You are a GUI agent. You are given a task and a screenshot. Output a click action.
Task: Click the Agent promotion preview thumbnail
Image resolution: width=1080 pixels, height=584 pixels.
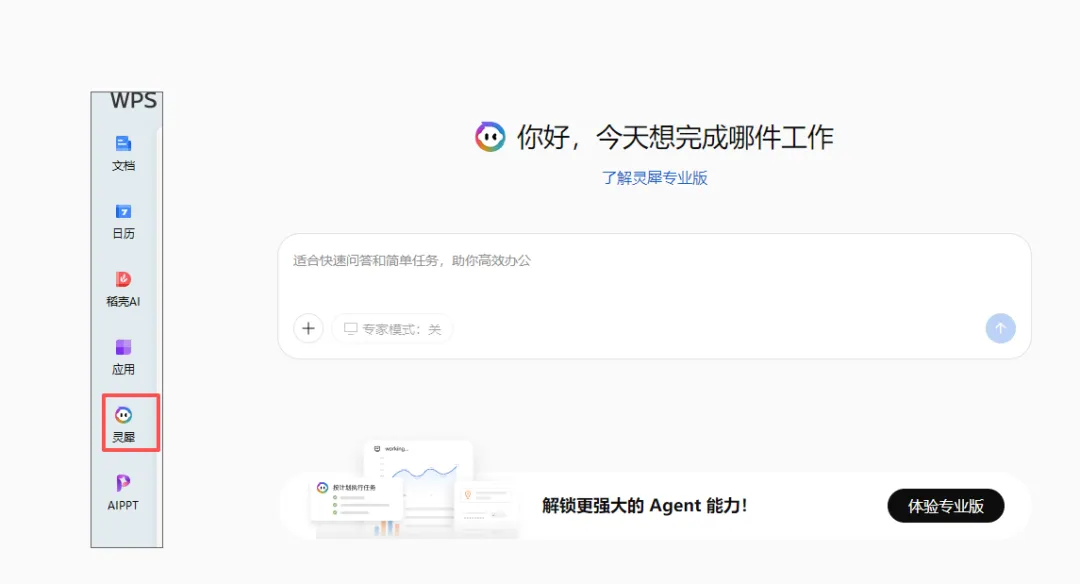coord(415,489)
